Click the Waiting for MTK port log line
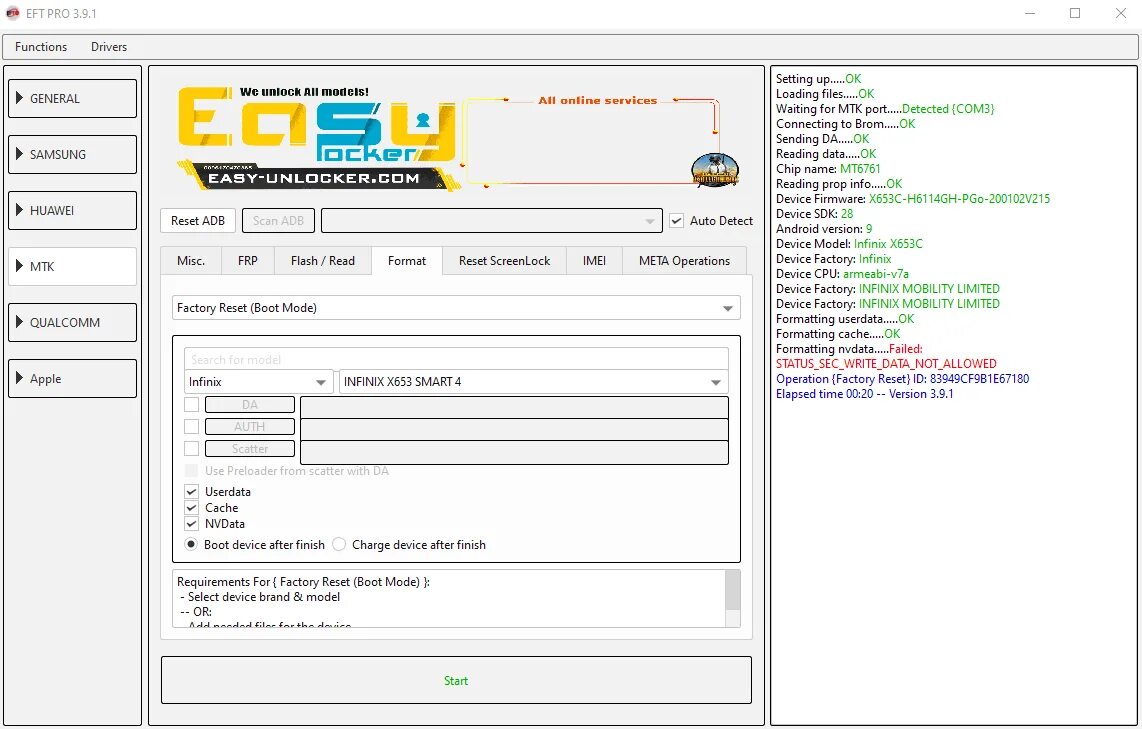This screenshot has width=1142, height=729. [885, 109]
